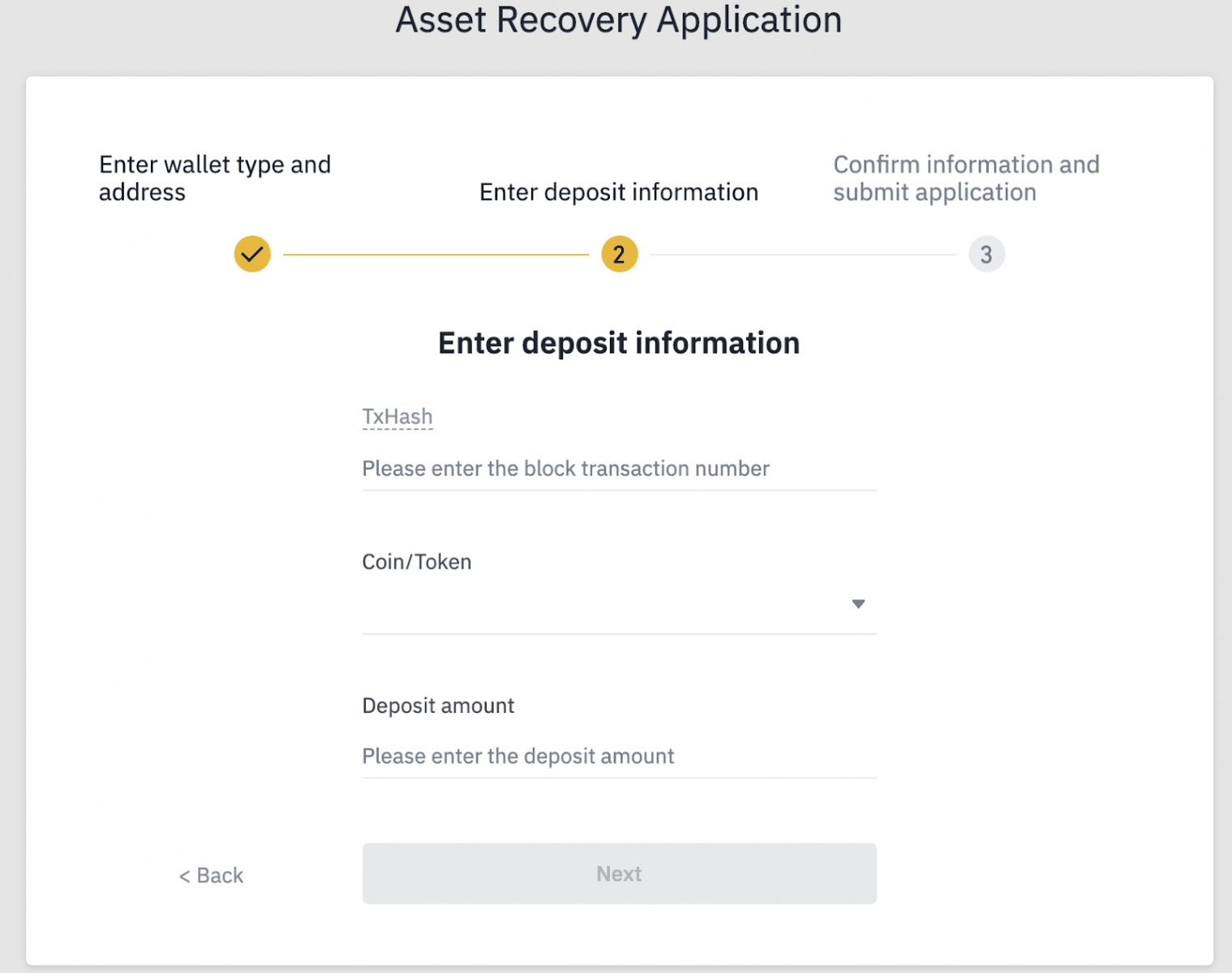Screen dimensions: 1232x973
Task: Go back using the Back link
Action: 210,875
